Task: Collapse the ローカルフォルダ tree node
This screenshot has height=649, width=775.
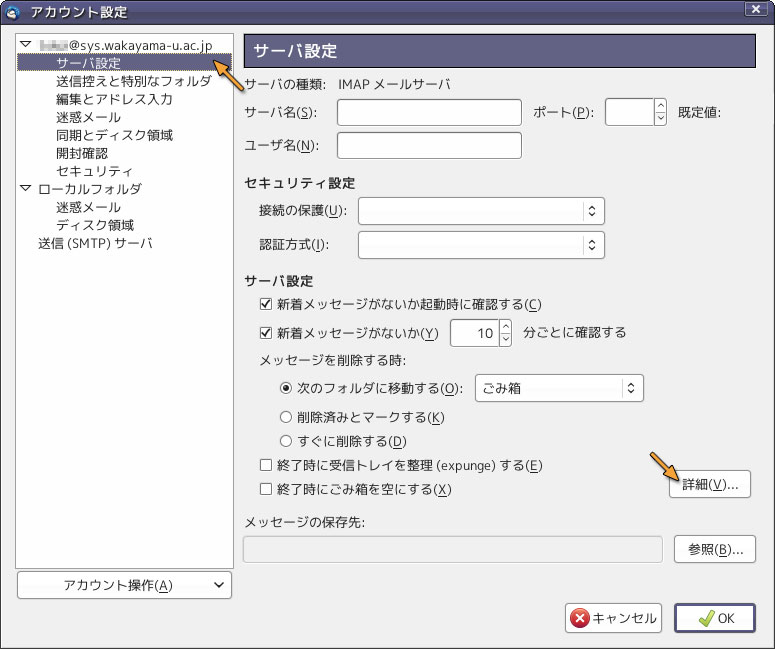Action: (x=25, y=188)
